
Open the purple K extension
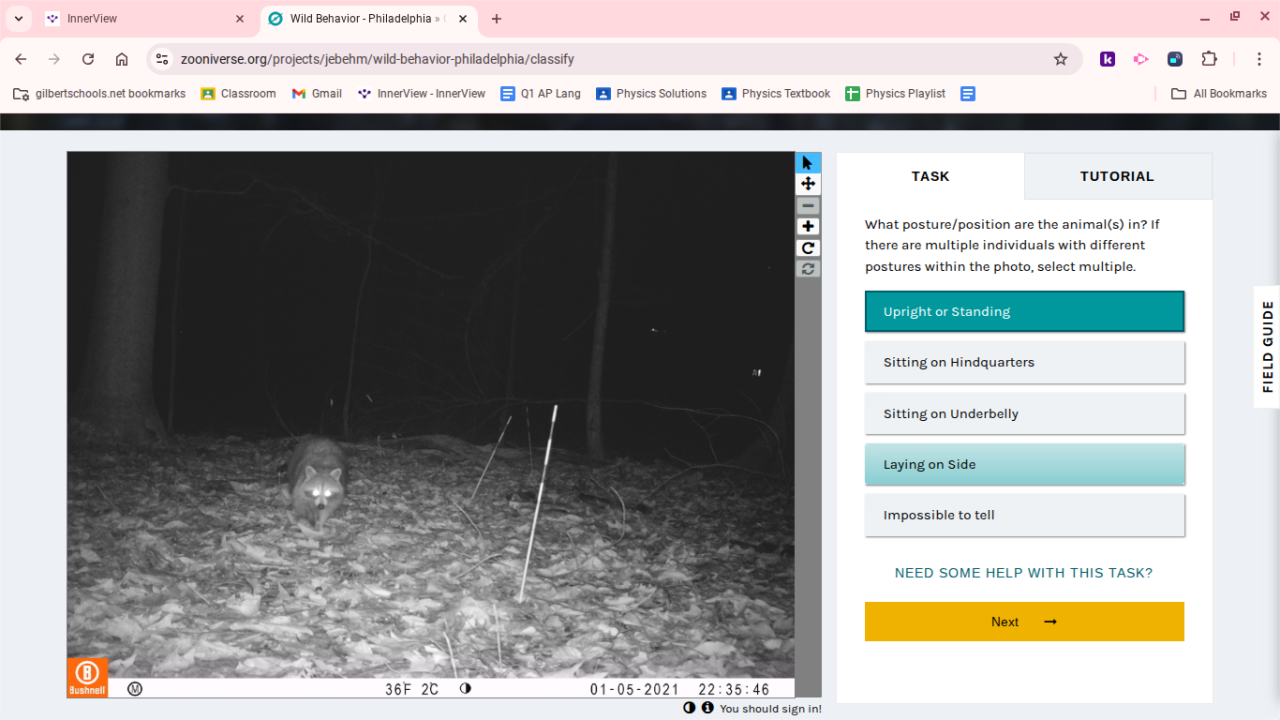(1107, 59)
